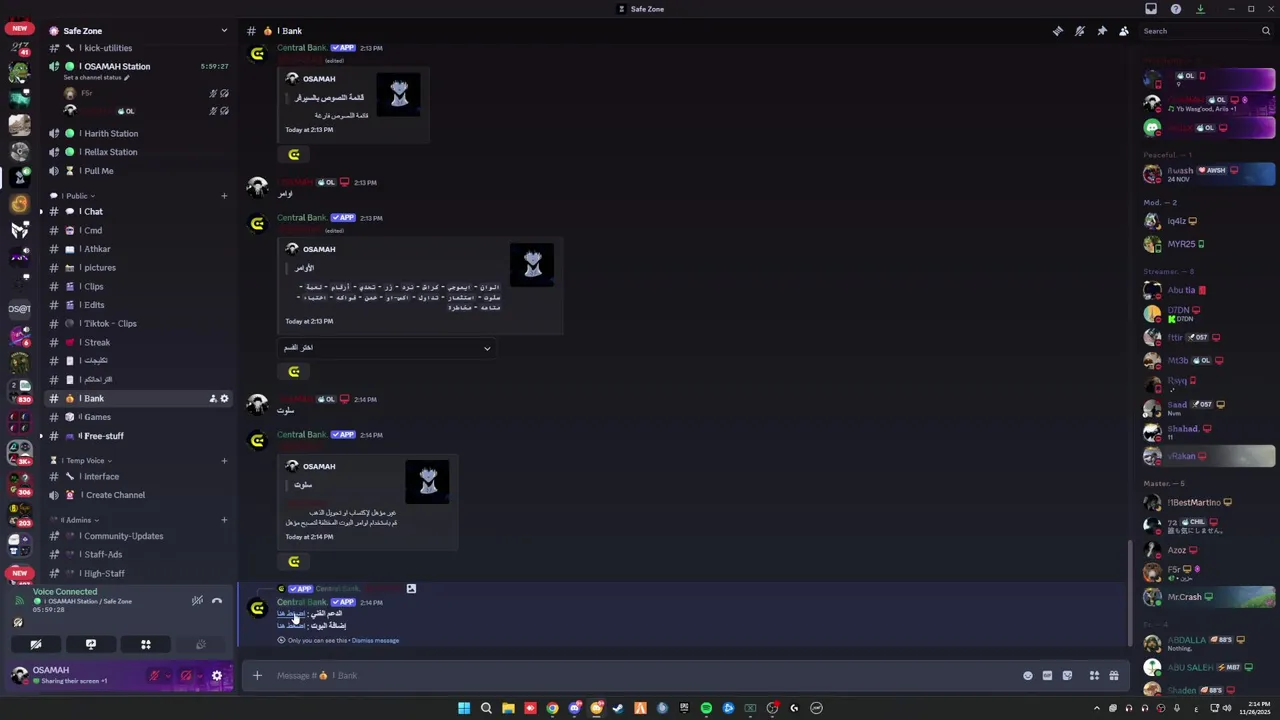Add channel to Temp Voice category plus
This screenshot has height=720, width=1280.
click(x=224, y=461)
